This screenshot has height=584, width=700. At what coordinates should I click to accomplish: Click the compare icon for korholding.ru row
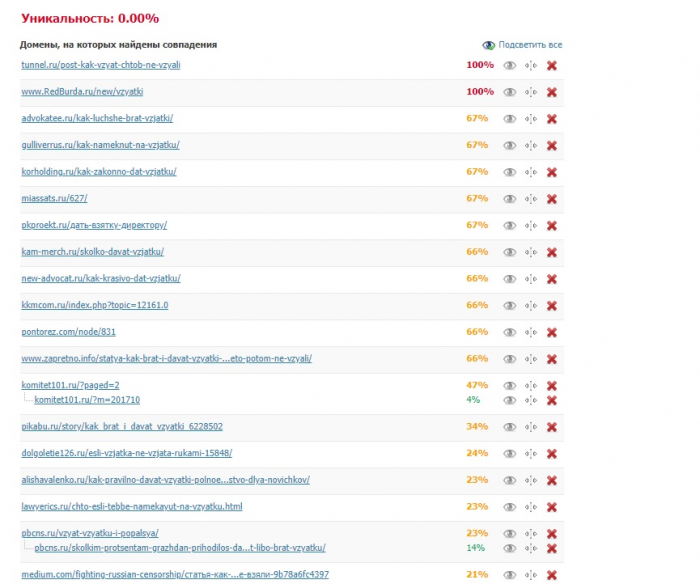531,172
